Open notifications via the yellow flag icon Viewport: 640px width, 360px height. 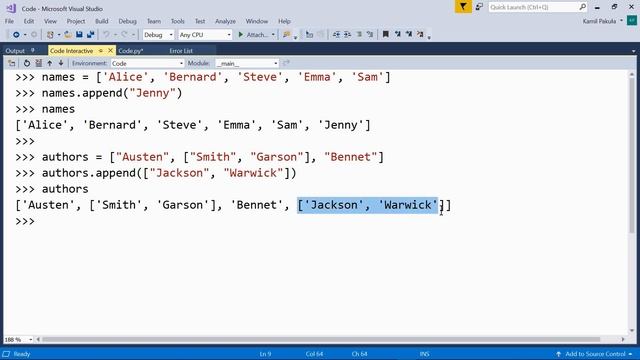[463, 7]
